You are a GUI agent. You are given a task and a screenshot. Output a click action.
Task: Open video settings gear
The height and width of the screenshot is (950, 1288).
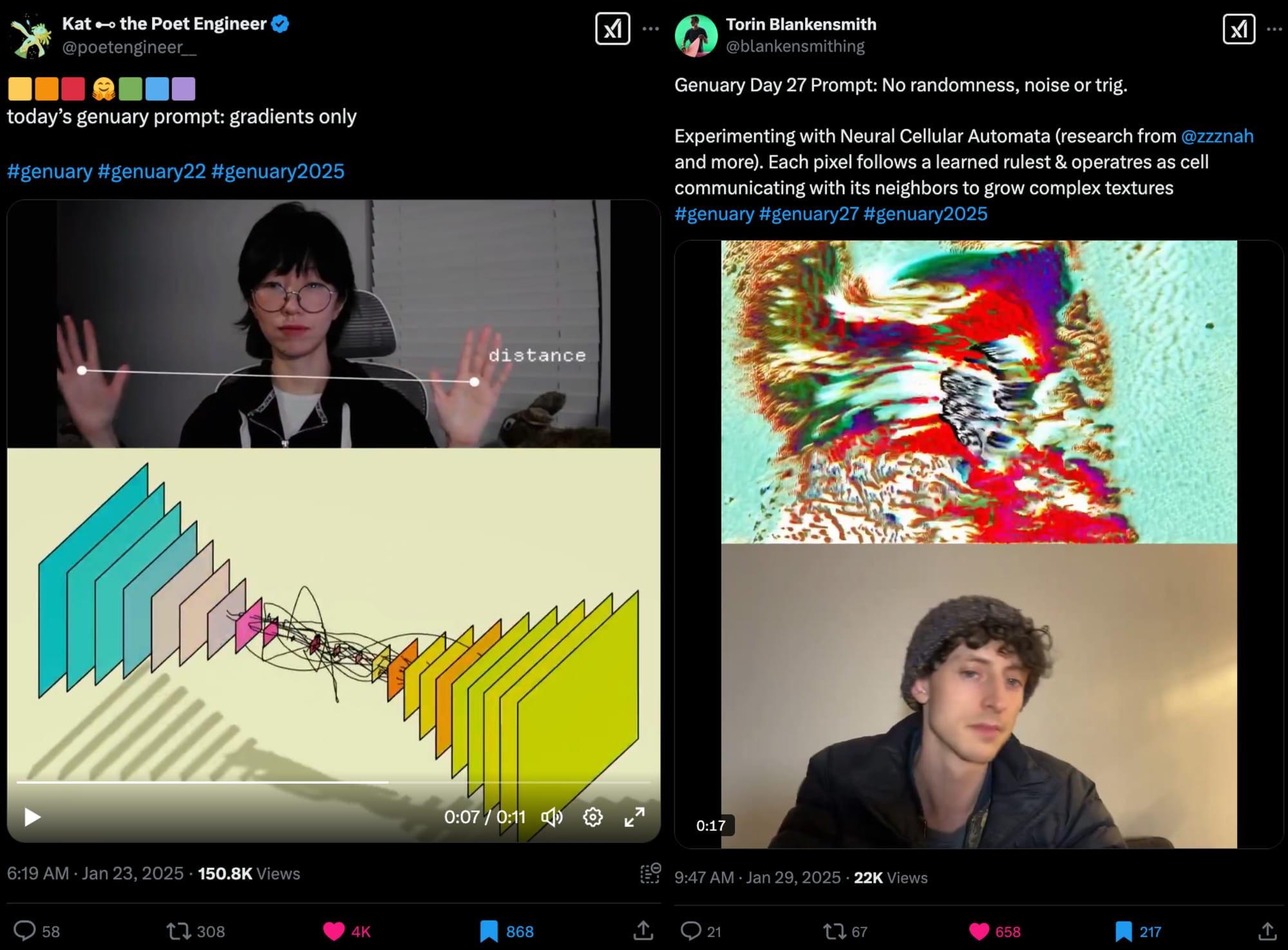pos(592,817)
